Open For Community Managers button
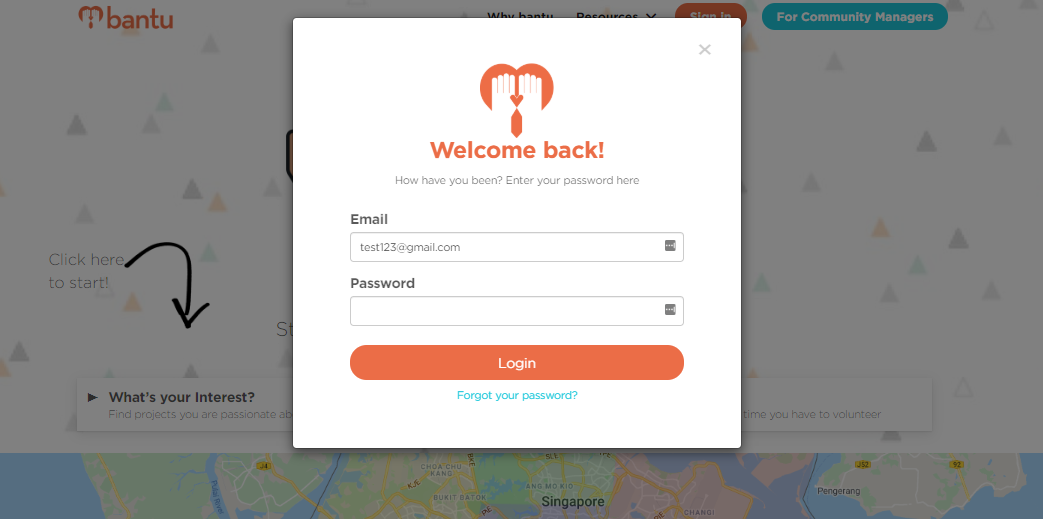 (855, 17)
